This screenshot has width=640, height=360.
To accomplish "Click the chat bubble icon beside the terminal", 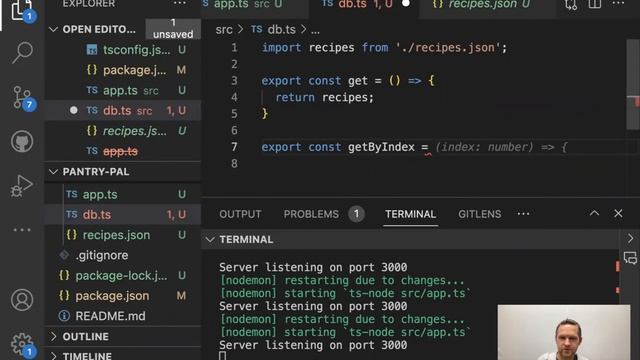I will click(x=630, y=258).
